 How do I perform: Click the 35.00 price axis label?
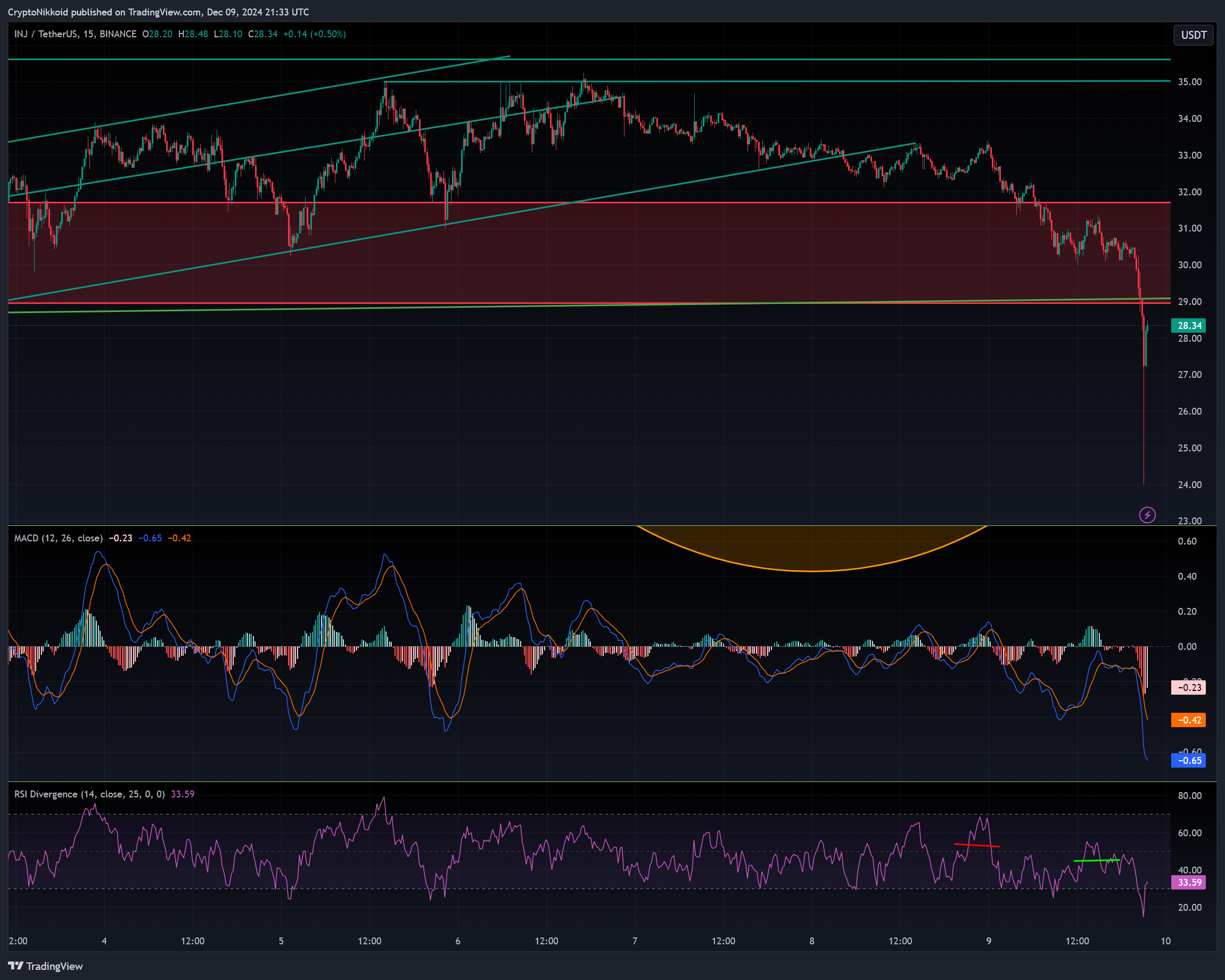[x=1190, y=82]
